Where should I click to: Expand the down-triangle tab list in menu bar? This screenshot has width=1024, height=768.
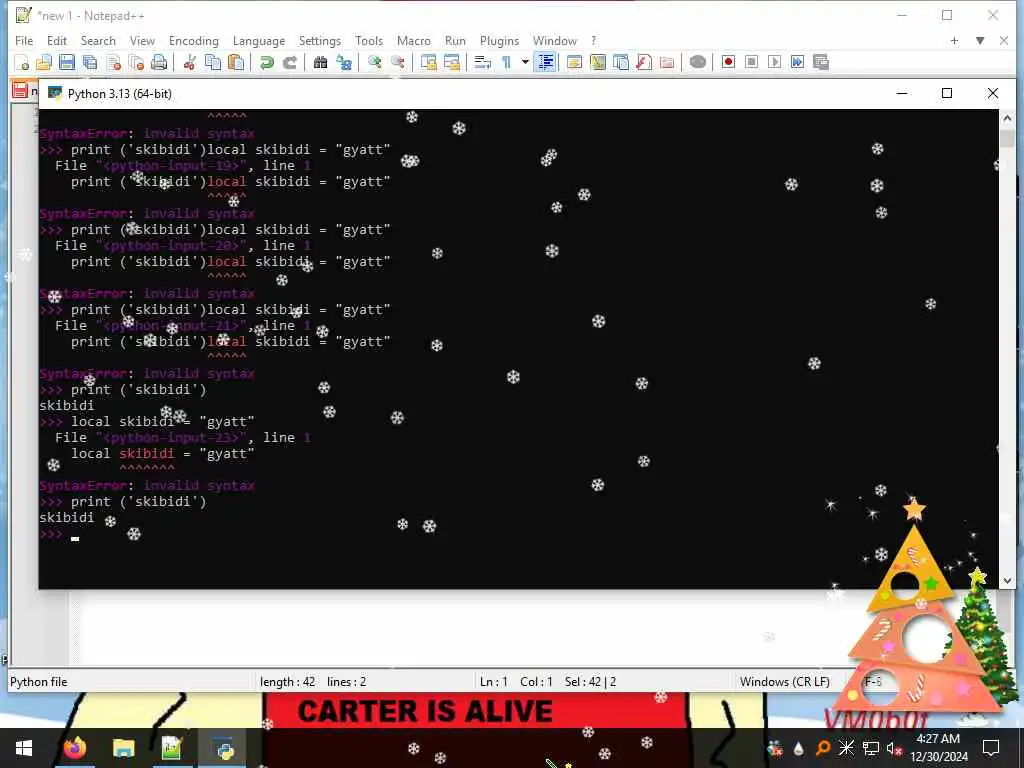tap(980, 40)
